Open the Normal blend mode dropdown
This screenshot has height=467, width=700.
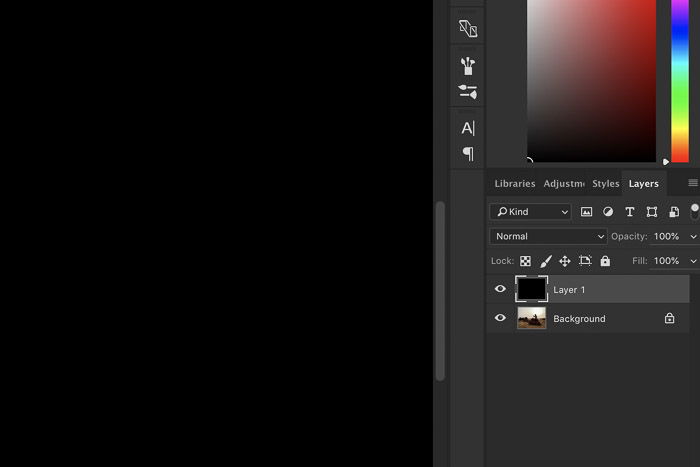[548, 236]
